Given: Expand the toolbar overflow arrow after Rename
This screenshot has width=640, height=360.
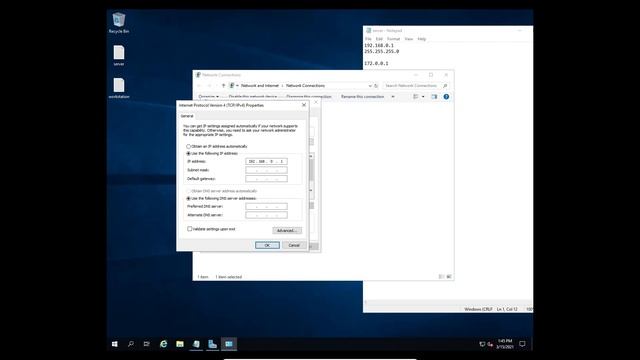Looking at the screenshot, I should pyautogui.click(x=393, y=97).
